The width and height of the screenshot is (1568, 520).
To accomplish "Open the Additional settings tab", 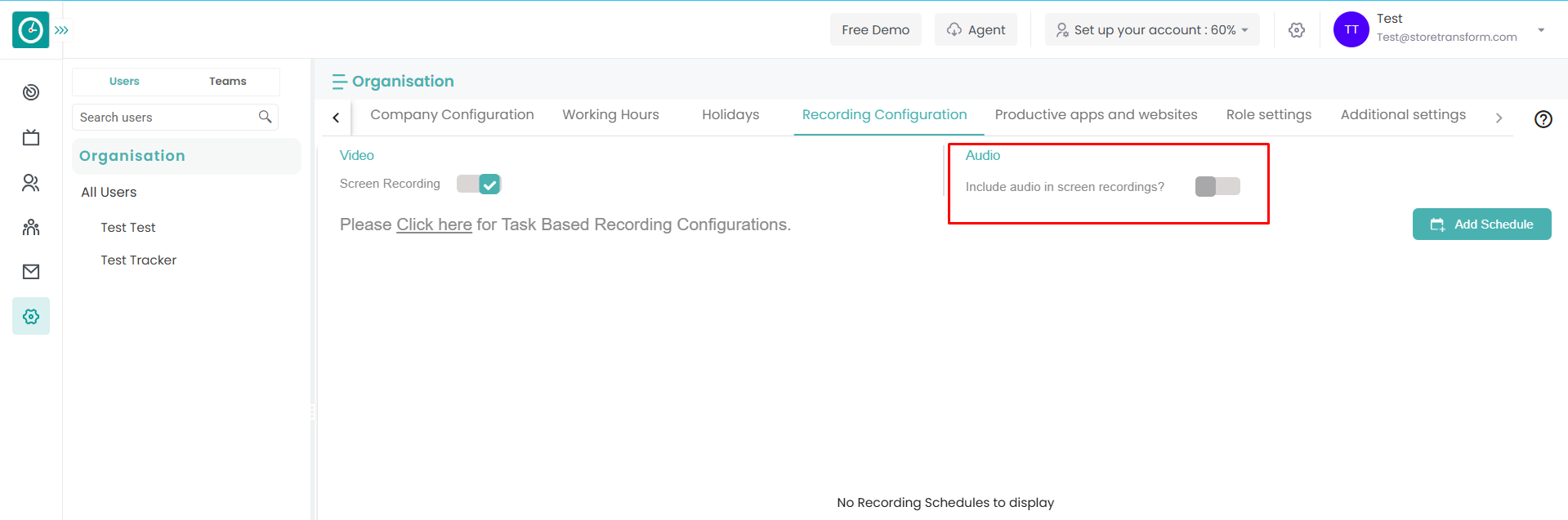I will (1403, 115).
